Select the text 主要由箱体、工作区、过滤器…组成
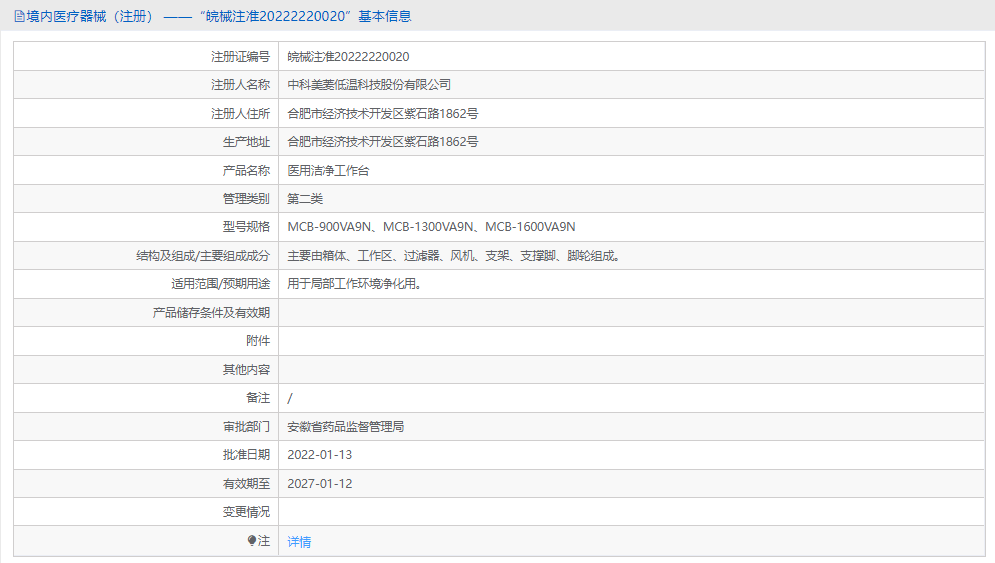The image size is (995, 563). (454, 256)
